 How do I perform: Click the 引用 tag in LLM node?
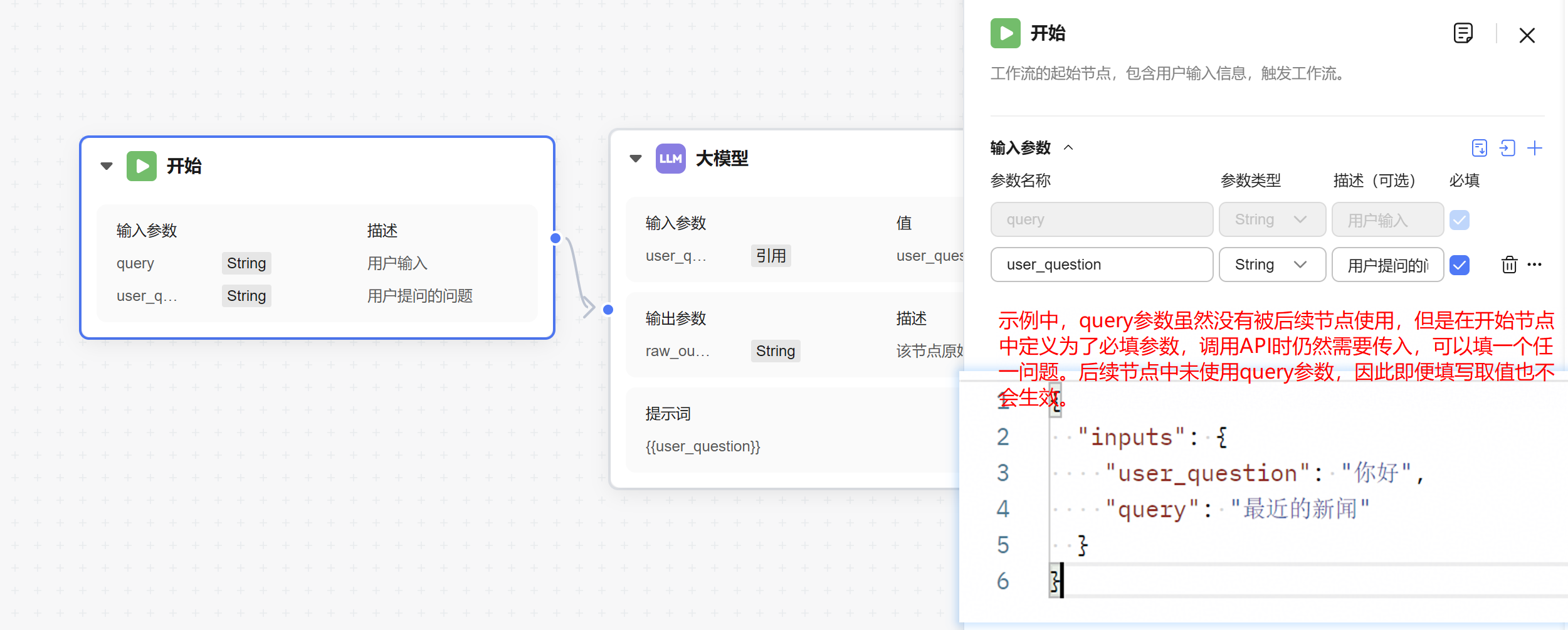coord(771,256)
